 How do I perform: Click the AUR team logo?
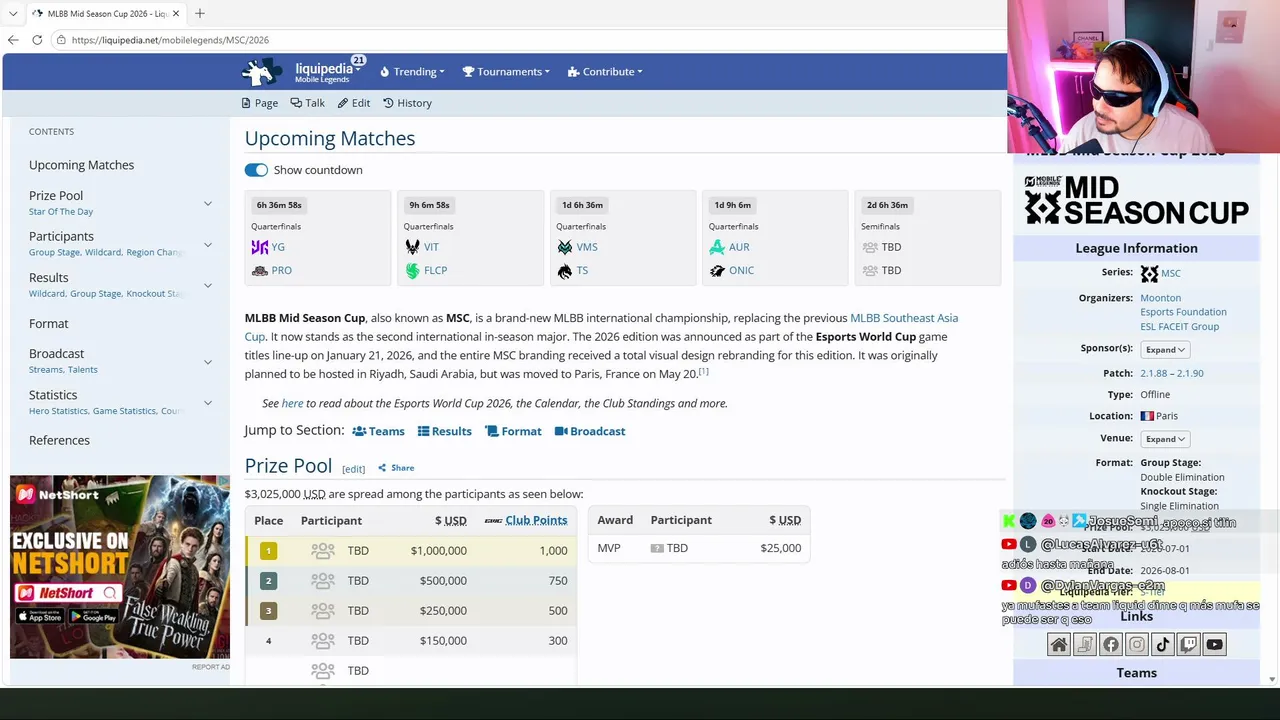pyautogui.click(x=717, y=247)
